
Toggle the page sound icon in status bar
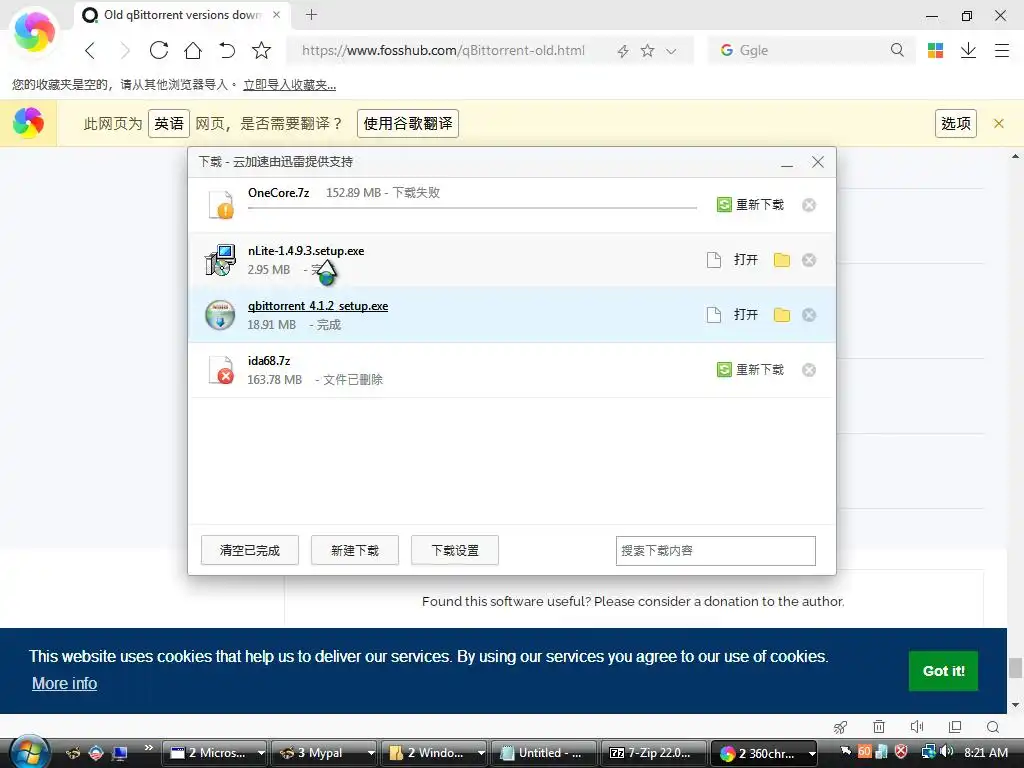coord(917,727)
